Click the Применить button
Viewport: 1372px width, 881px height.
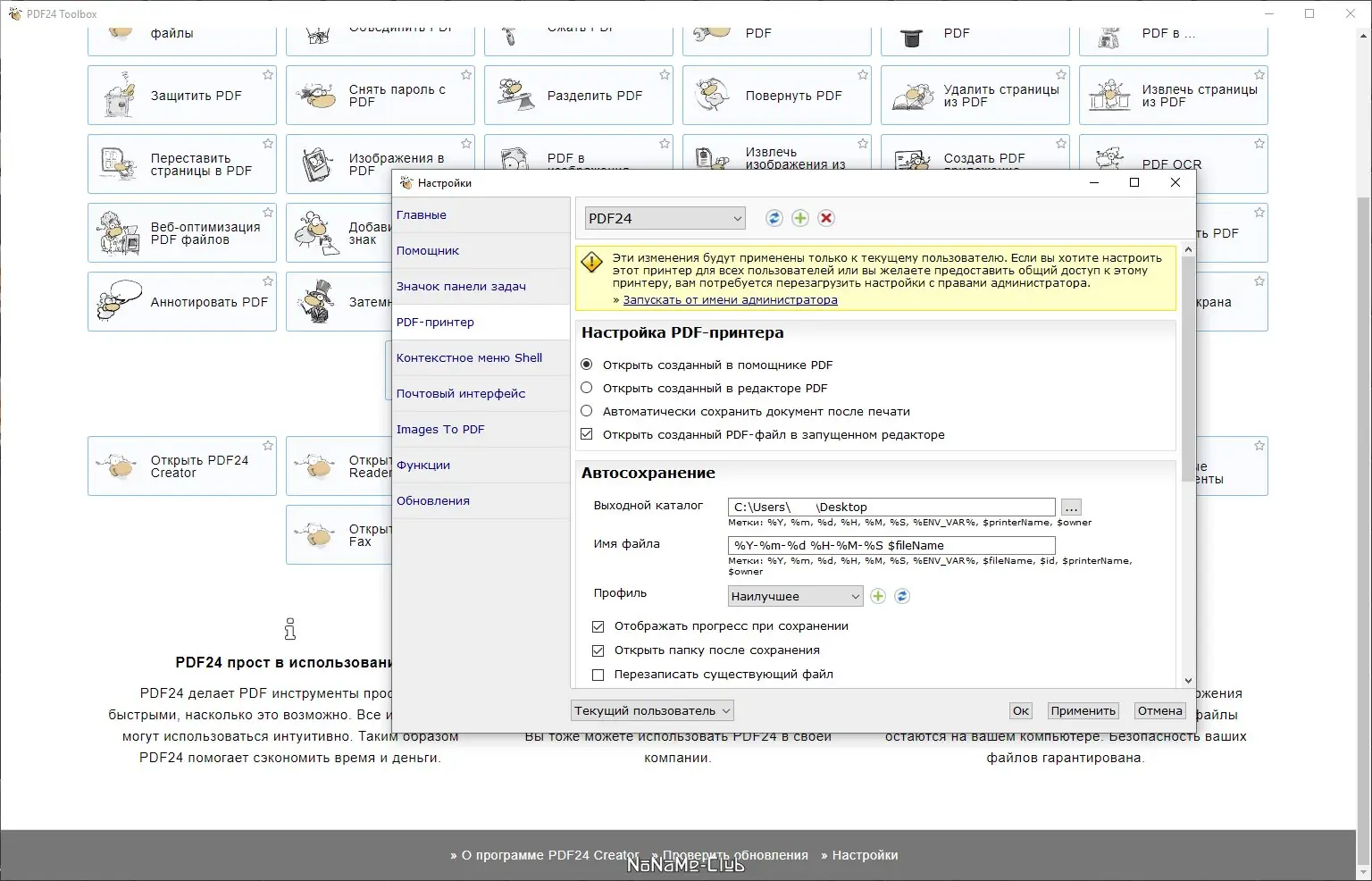tap(1083, 710)
